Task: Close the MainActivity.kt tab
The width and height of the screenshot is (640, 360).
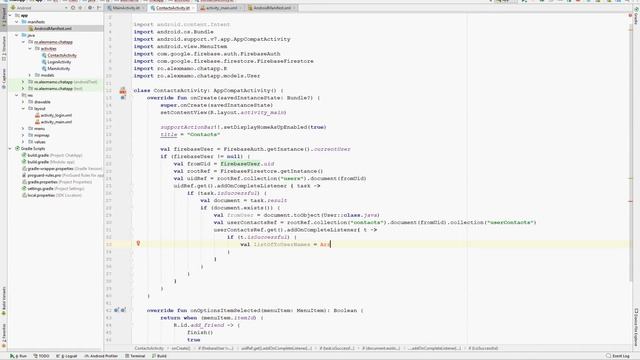Action: [143, 8]
